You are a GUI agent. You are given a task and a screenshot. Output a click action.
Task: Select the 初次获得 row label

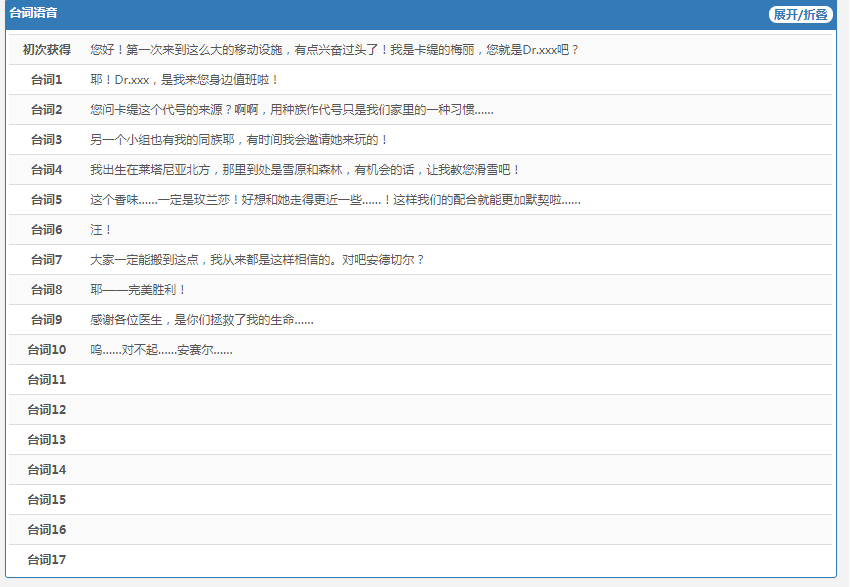(x=47, y=50)
